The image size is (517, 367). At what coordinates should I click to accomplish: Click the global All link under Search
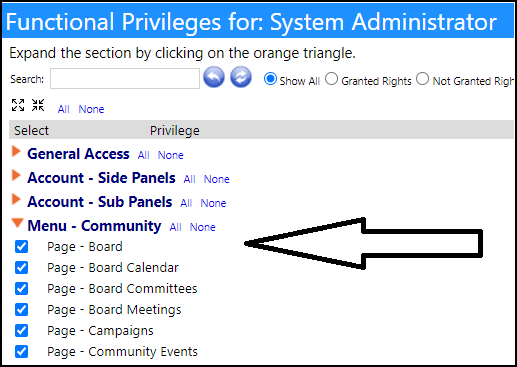tap(63, 109)
